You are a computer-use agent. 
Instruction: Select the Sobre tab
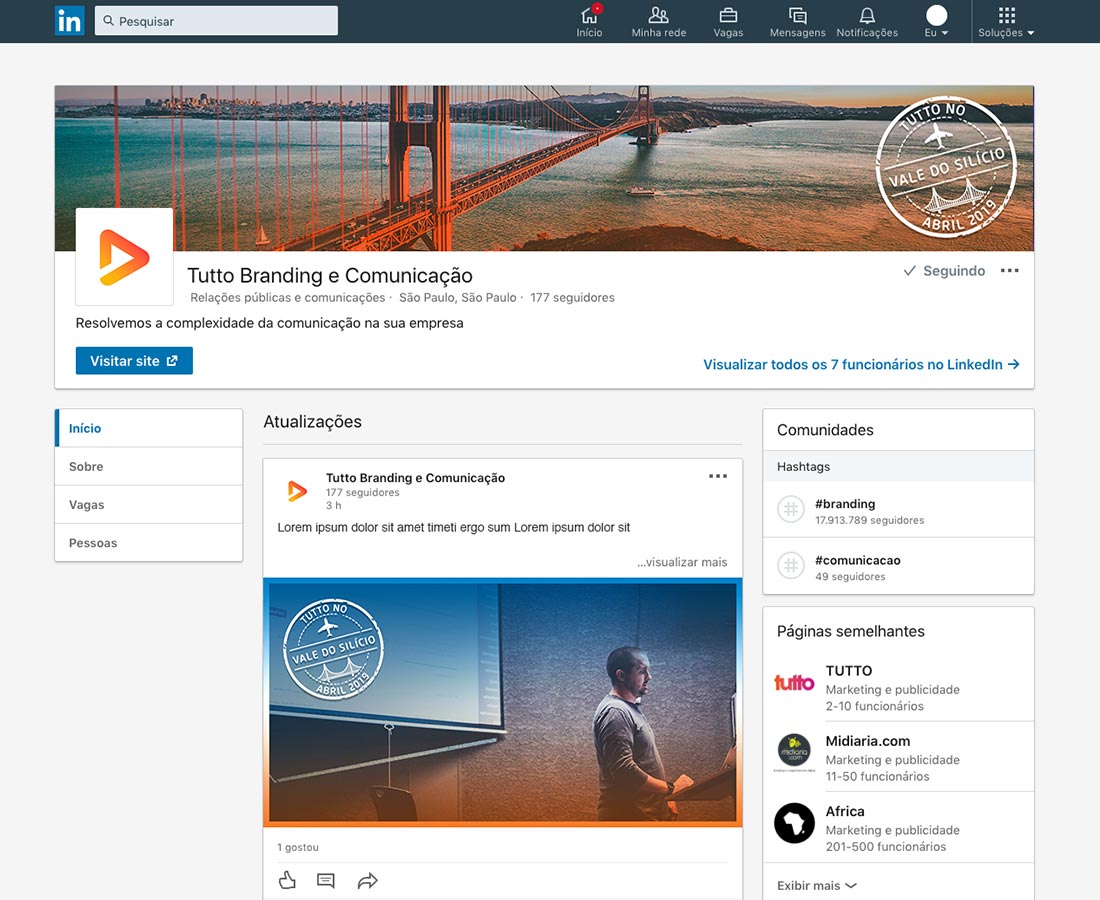pyautogui.click(x=149, y=466)
